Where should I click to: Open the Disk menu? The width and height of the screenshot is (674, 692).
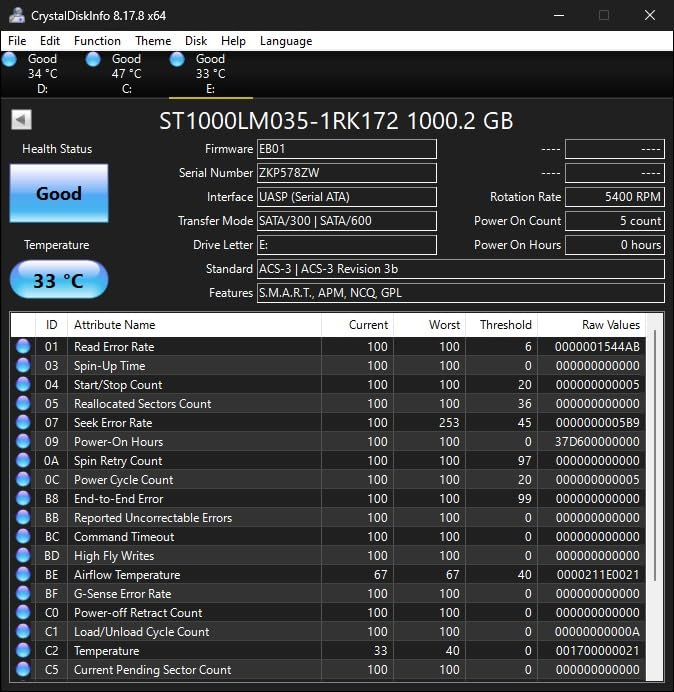(196, 41)
